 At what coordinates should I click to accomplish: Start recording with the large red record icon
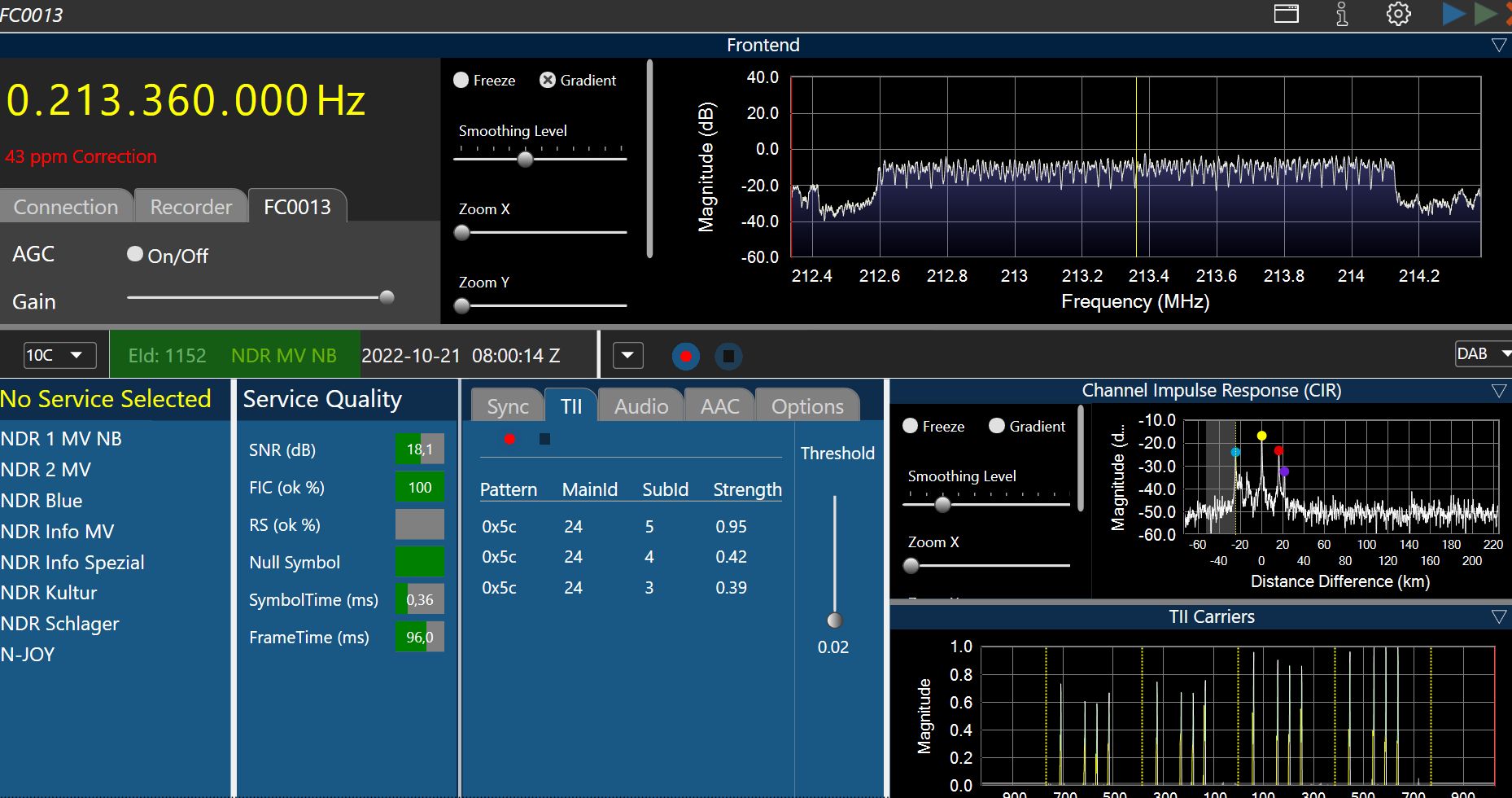[x=685, y=356]
